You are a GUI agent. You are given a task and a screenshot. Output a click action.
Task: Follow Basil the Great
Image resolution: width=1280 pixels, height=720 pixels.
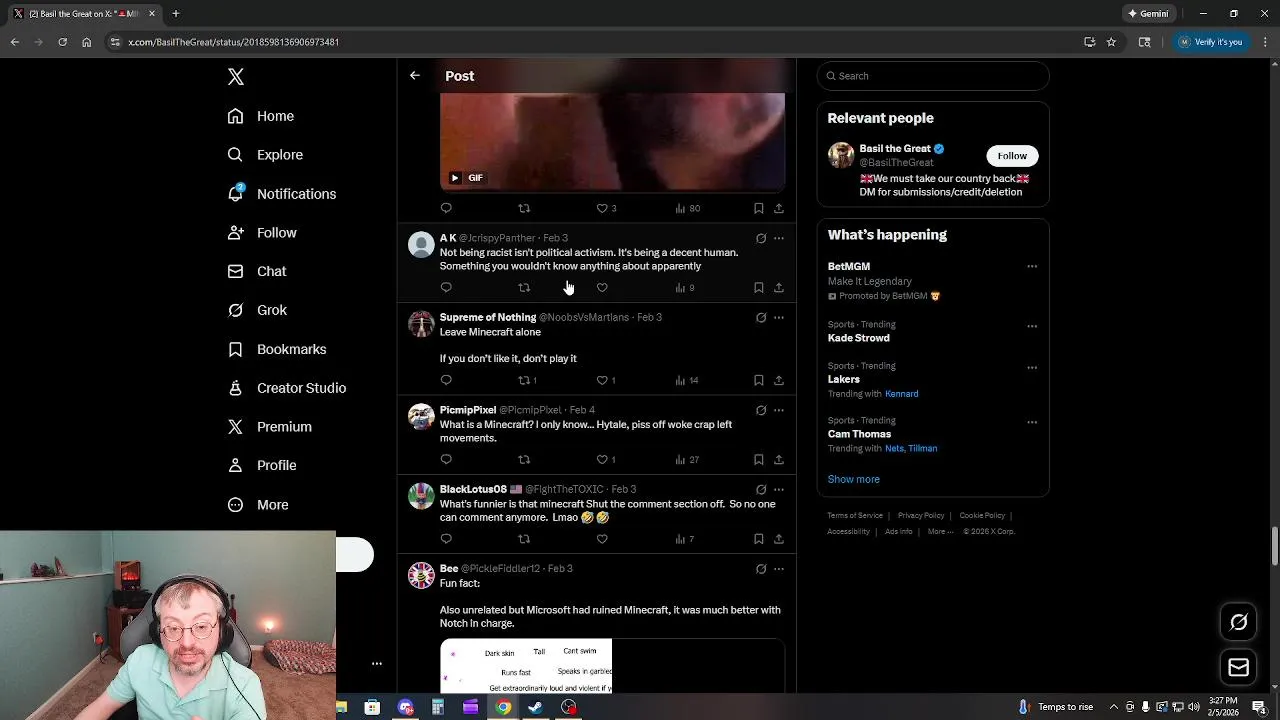pos(1012,156)
